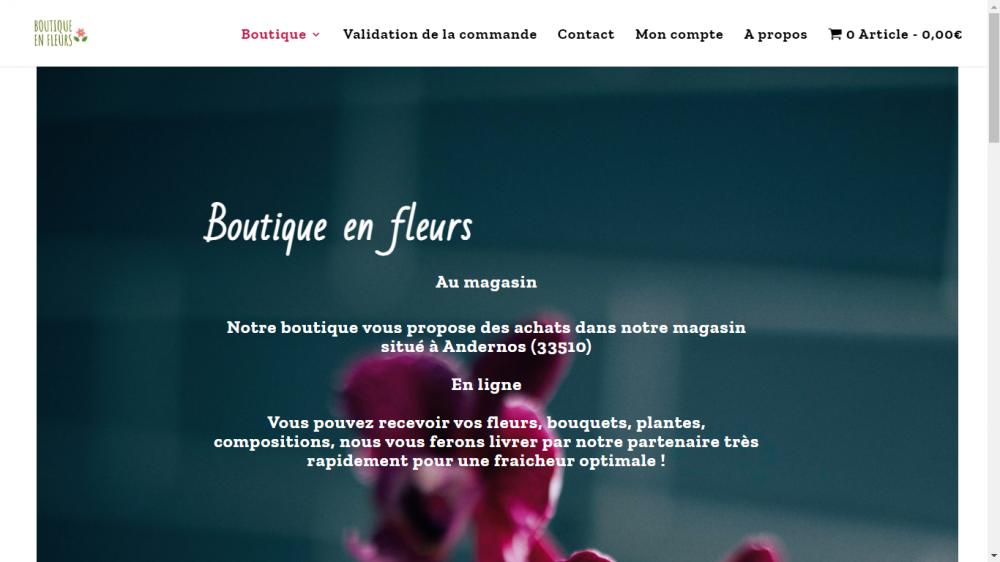1000x562 pixels.
Task: Click the scrollbar up arrow
Action: [x=994, y=5]
